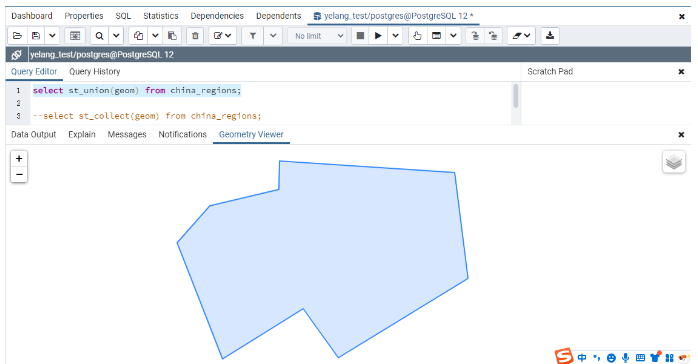The image size is (698, 364).
Task: Click the st_union query on line 1
Action: point(137,90)
